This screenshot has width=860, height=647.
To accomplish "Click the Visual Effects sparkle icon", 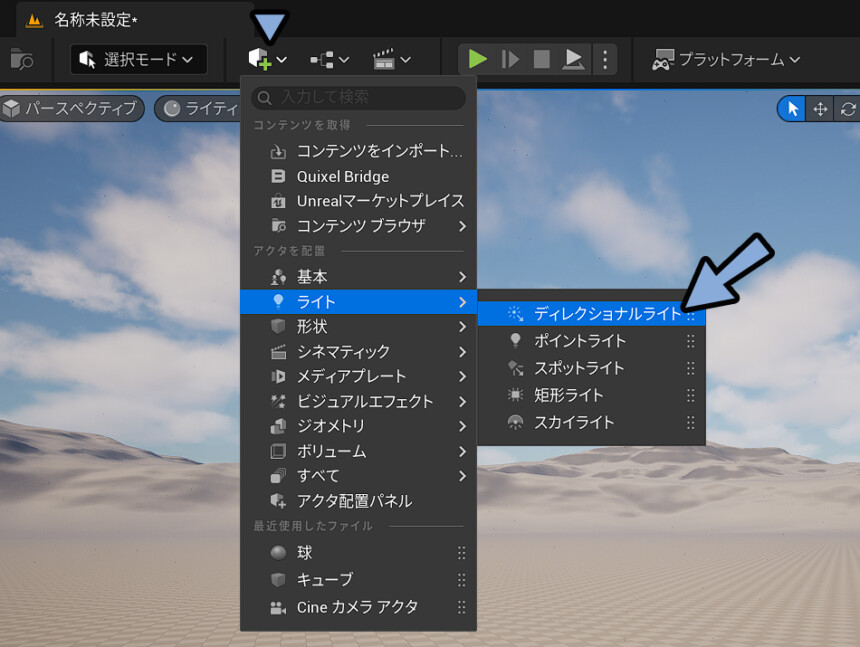I will [278, 401].
